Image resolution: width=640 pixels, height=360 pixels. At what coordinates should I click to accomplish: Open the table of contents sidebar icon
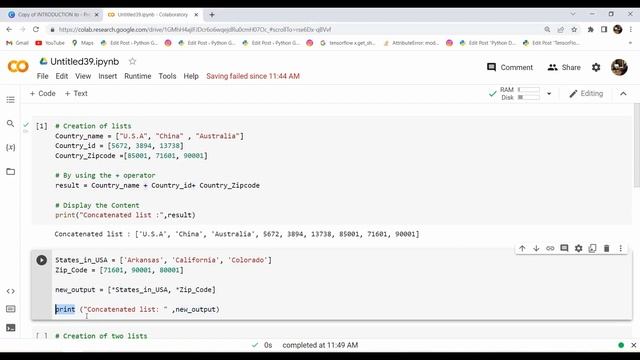point(11,100)
